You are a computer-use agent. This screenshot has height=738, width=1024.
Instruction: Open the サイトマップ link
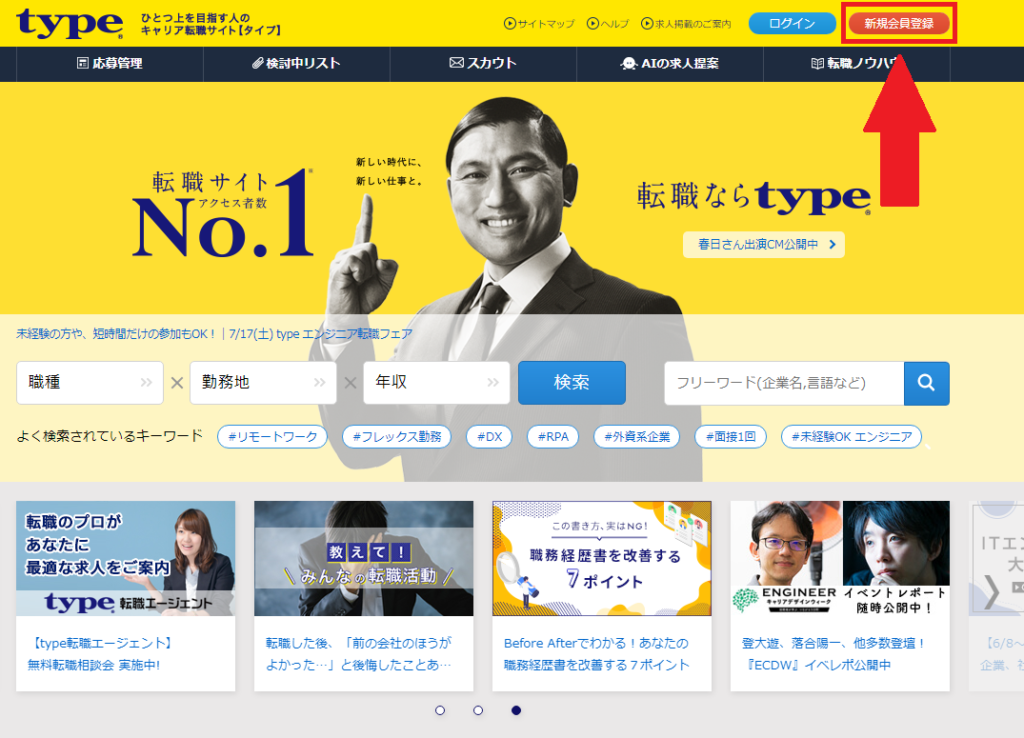(x=539, y=24)
